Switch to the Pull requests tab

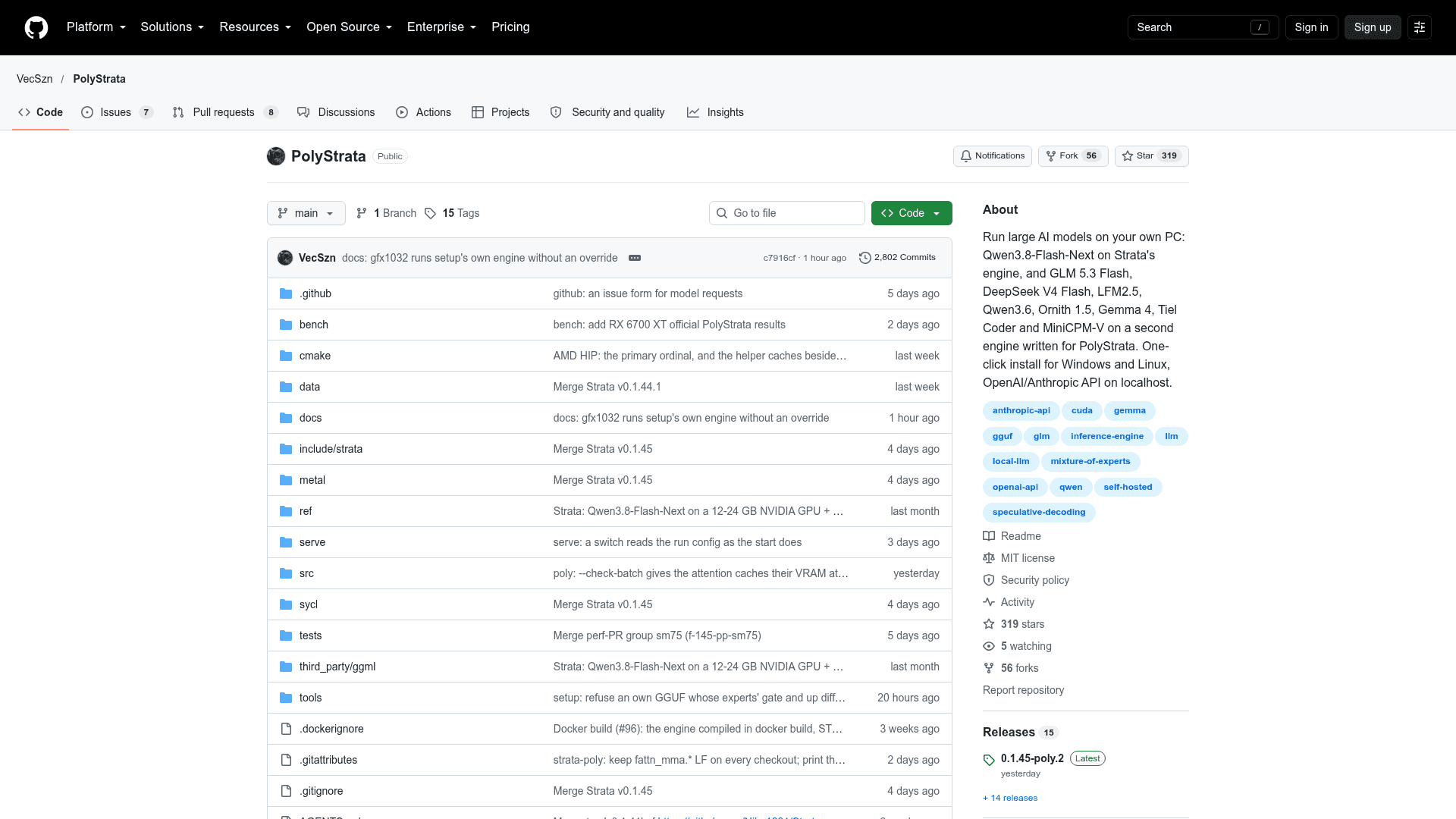point(225,112)
